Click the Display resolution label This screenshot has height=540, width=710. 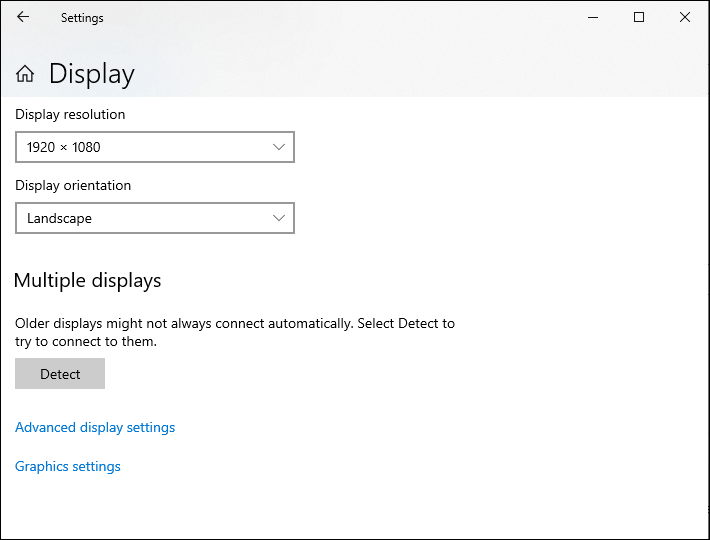(x=70, y=114)
